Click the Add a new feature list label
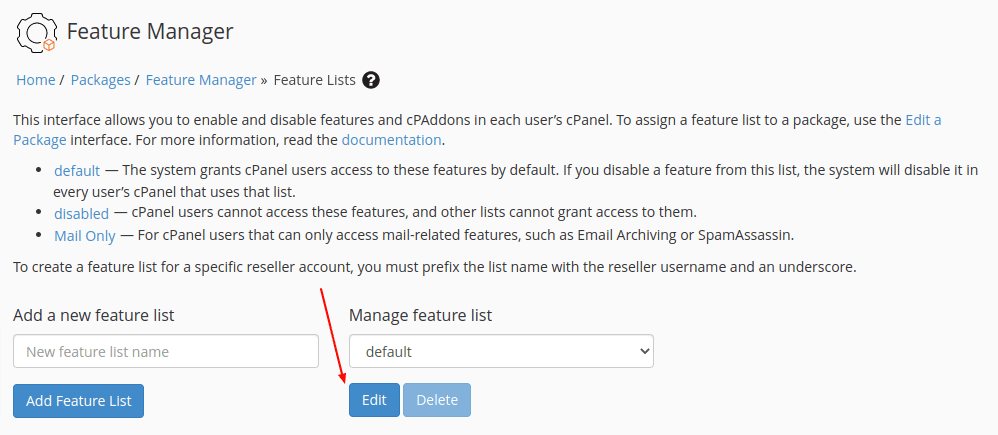The width and height of the screenshot is (998, 435). [x=94, y=315]
